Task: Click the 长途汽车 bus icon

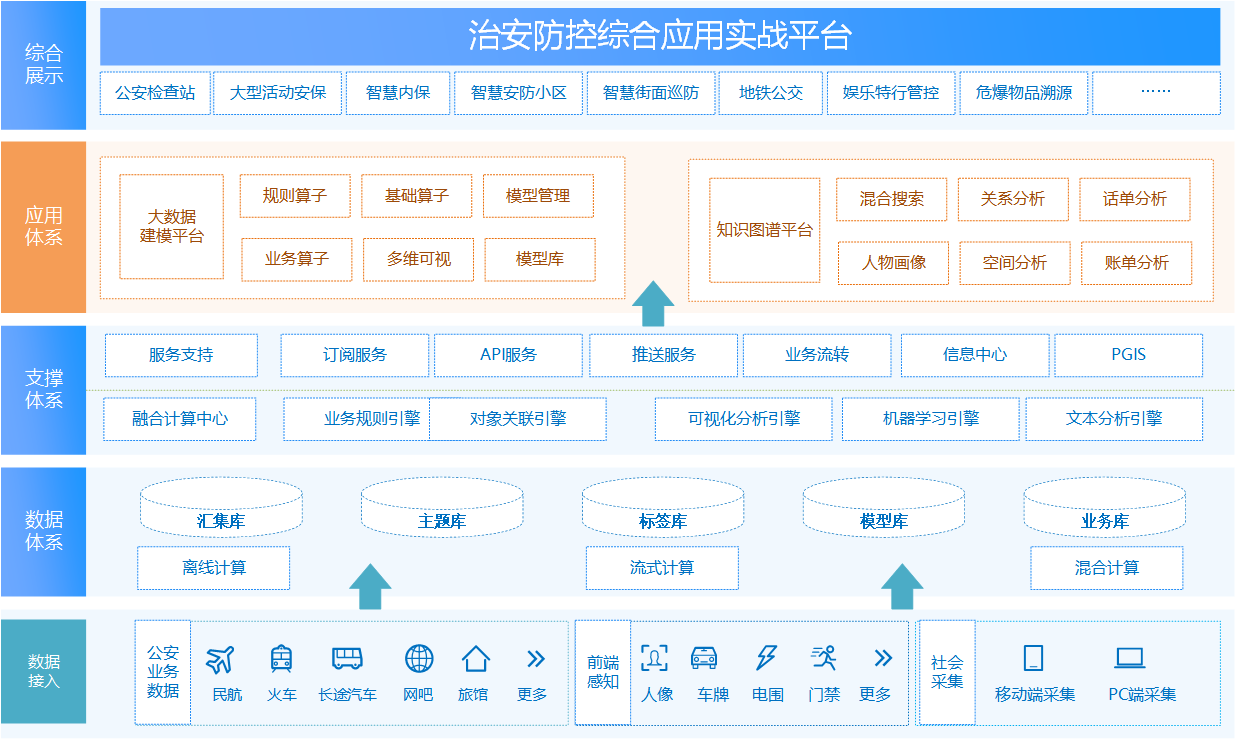Action: pos(347,658)
